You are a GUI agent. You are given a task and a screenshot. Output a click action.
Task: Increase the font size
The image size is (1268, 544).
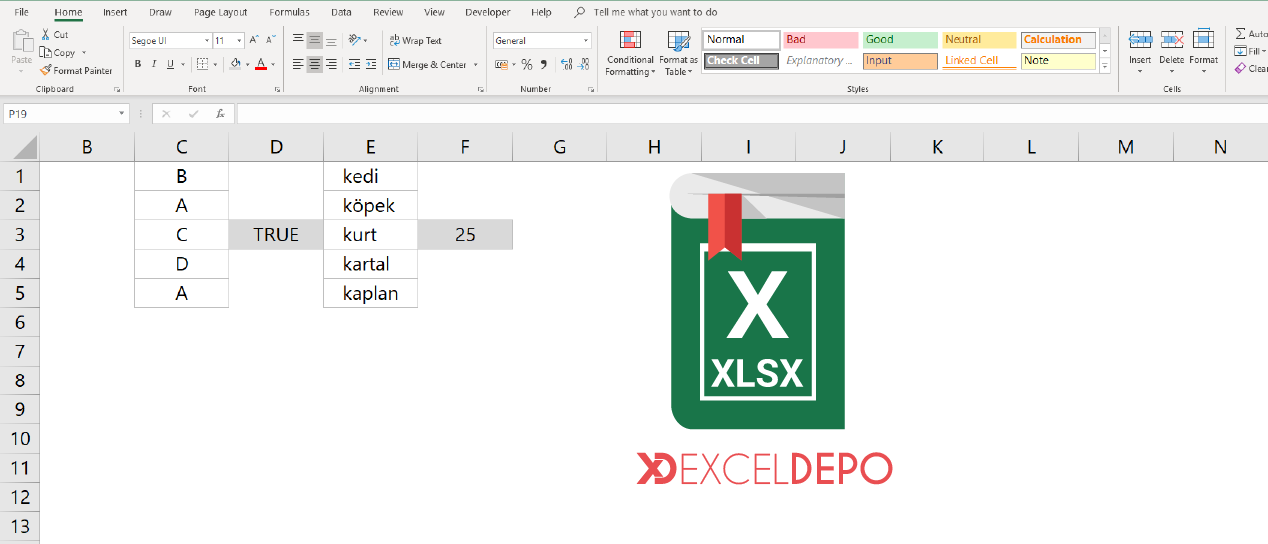point(254,40)
